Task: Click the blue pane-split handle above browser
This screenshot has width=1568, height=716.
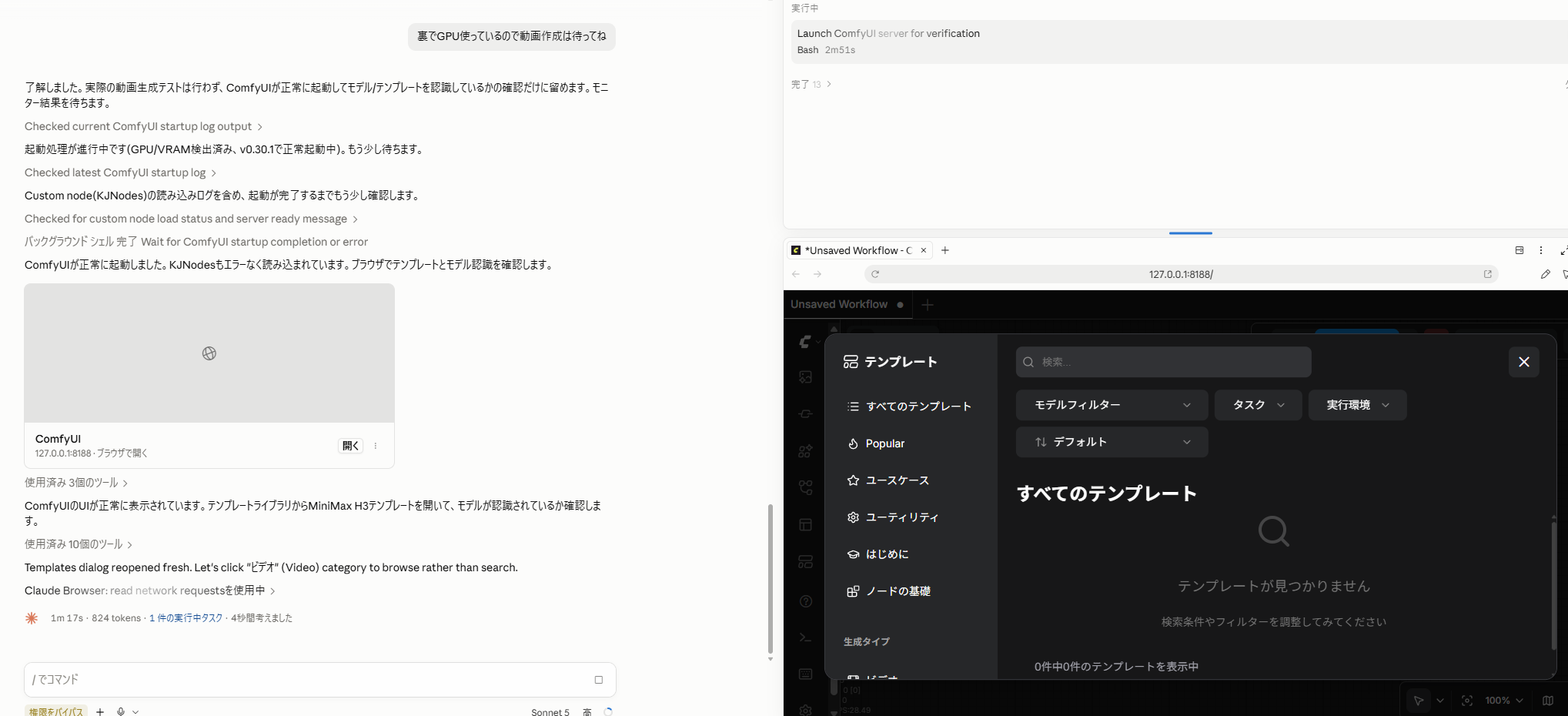Action: (x=1190, y=233)
